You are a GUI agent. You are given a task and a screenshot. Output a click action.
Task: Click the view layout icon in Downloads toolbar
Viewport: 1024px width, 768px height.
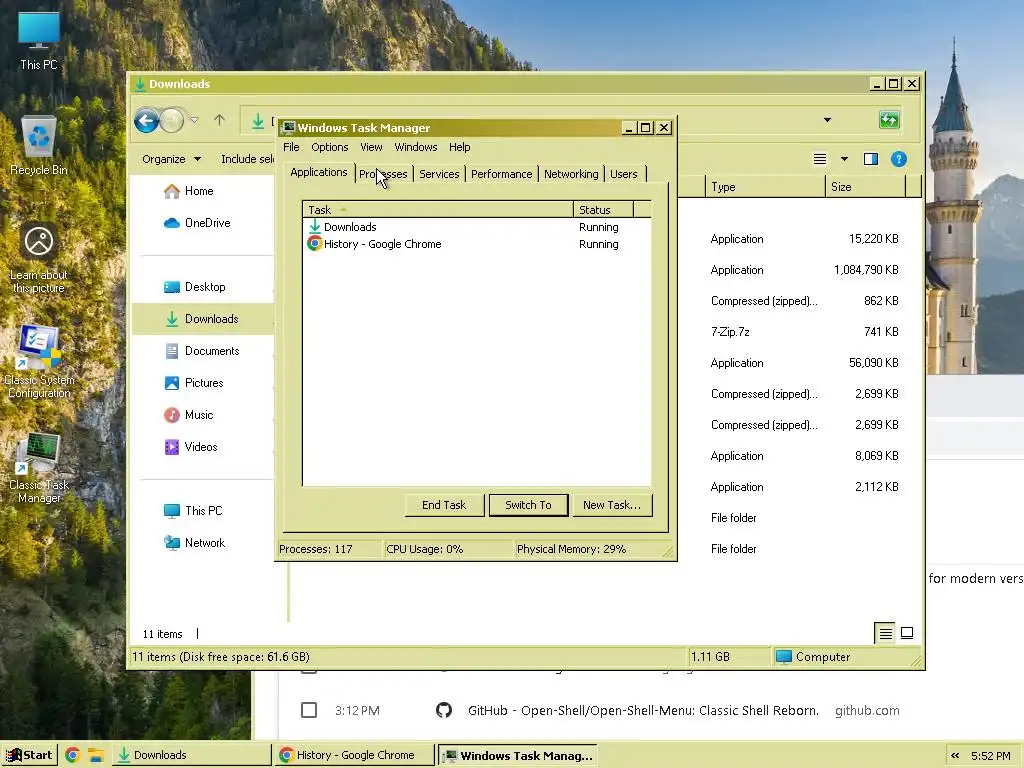pyautogui.click(x=820, y=159)
